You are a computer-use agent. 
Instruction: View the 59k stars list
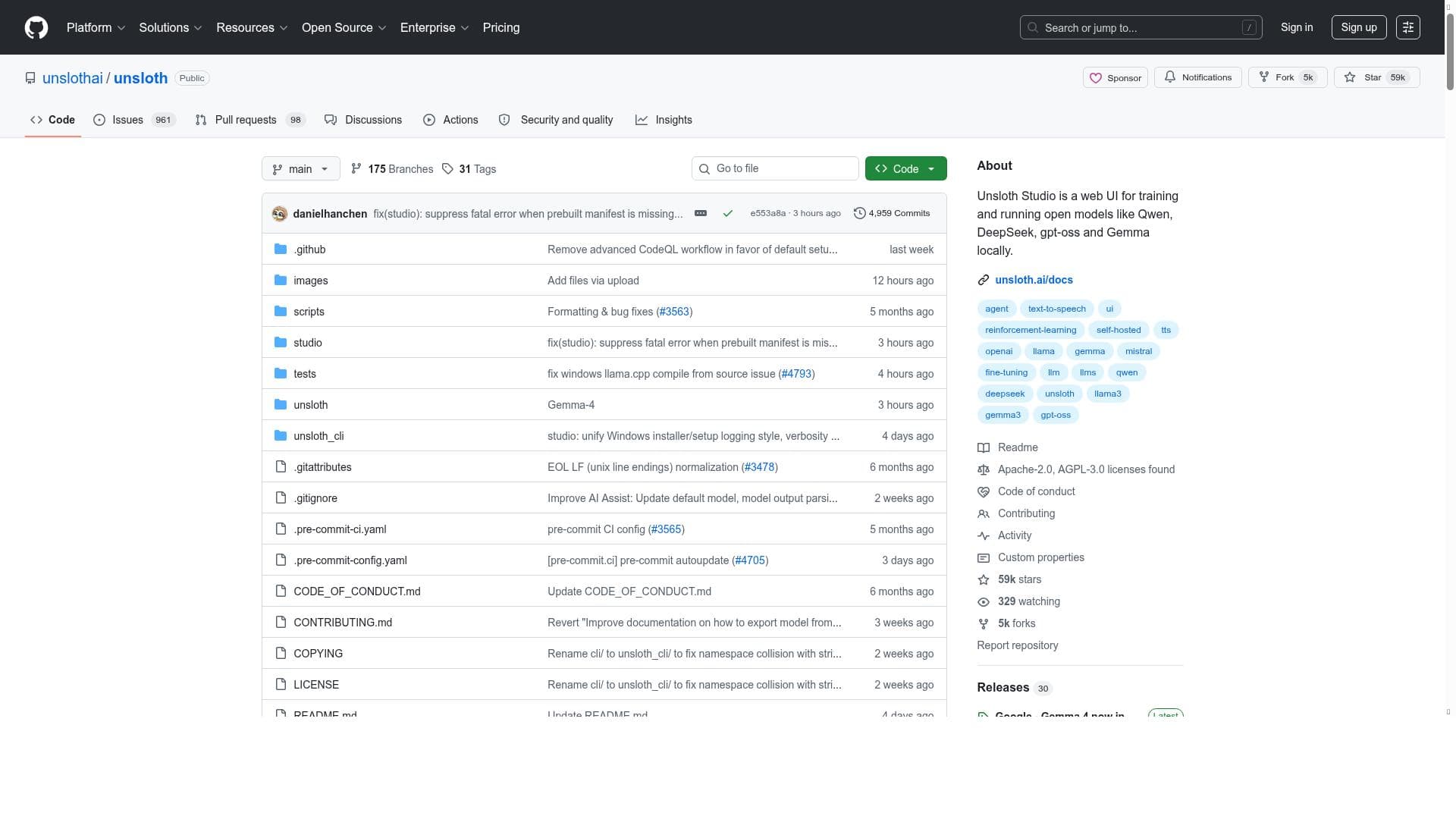pyautogui.click(x=1009, y=579)
